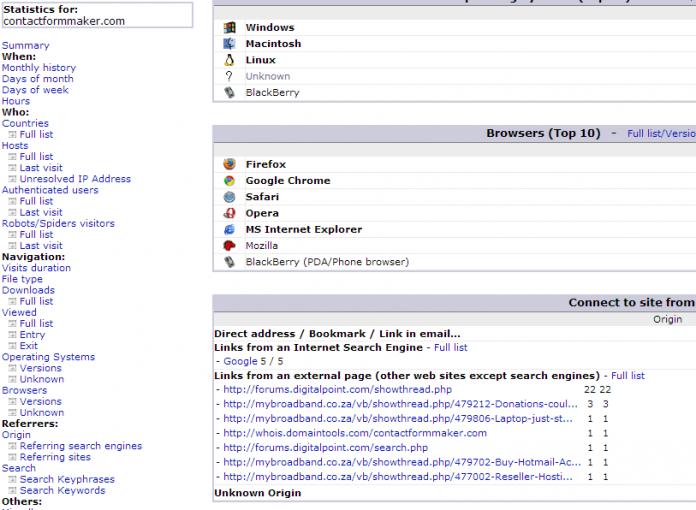Click the MS Internet Explorer icon

[229, 229]
